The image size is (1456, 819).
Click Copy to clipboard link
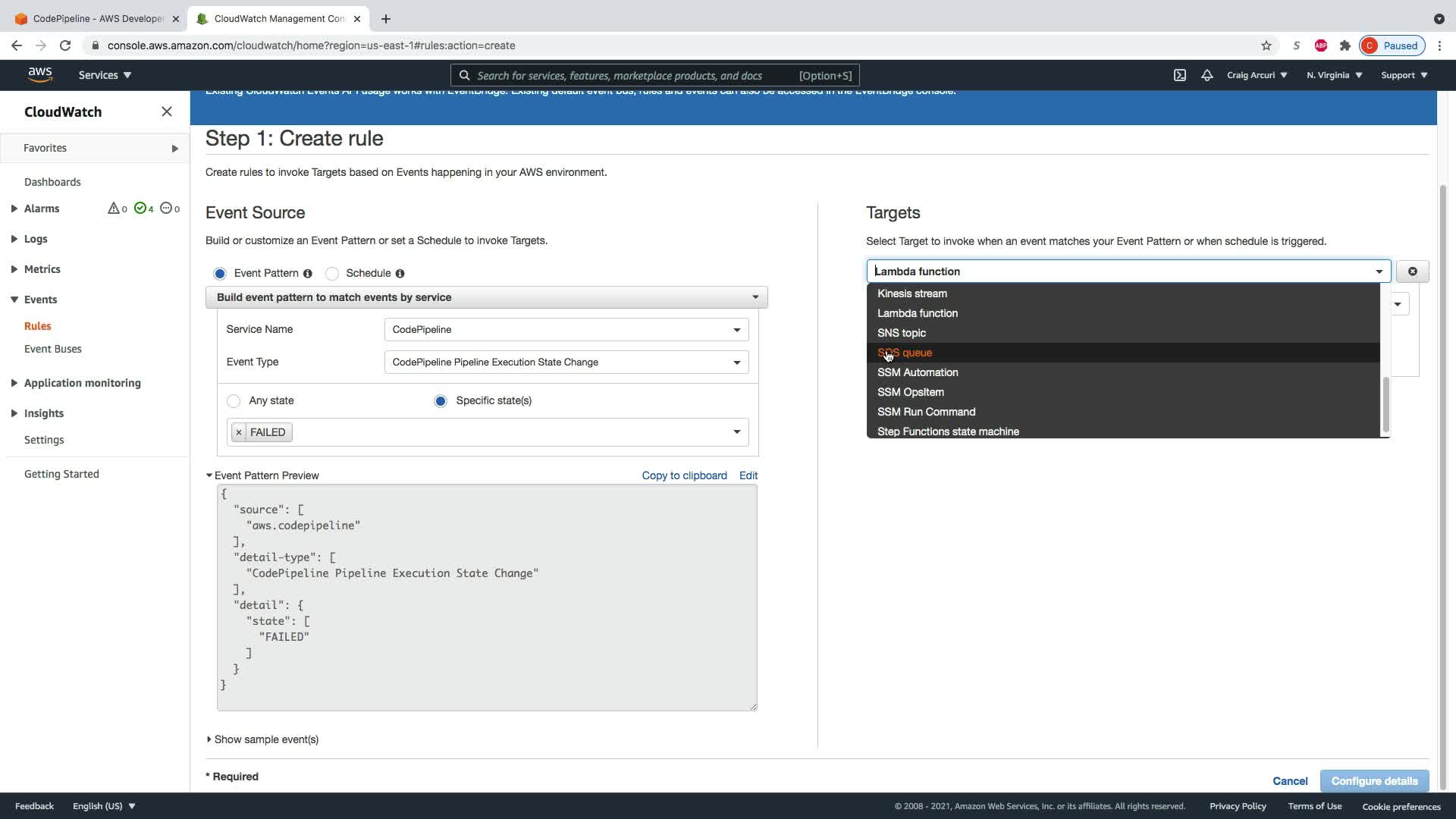(684, 475)
